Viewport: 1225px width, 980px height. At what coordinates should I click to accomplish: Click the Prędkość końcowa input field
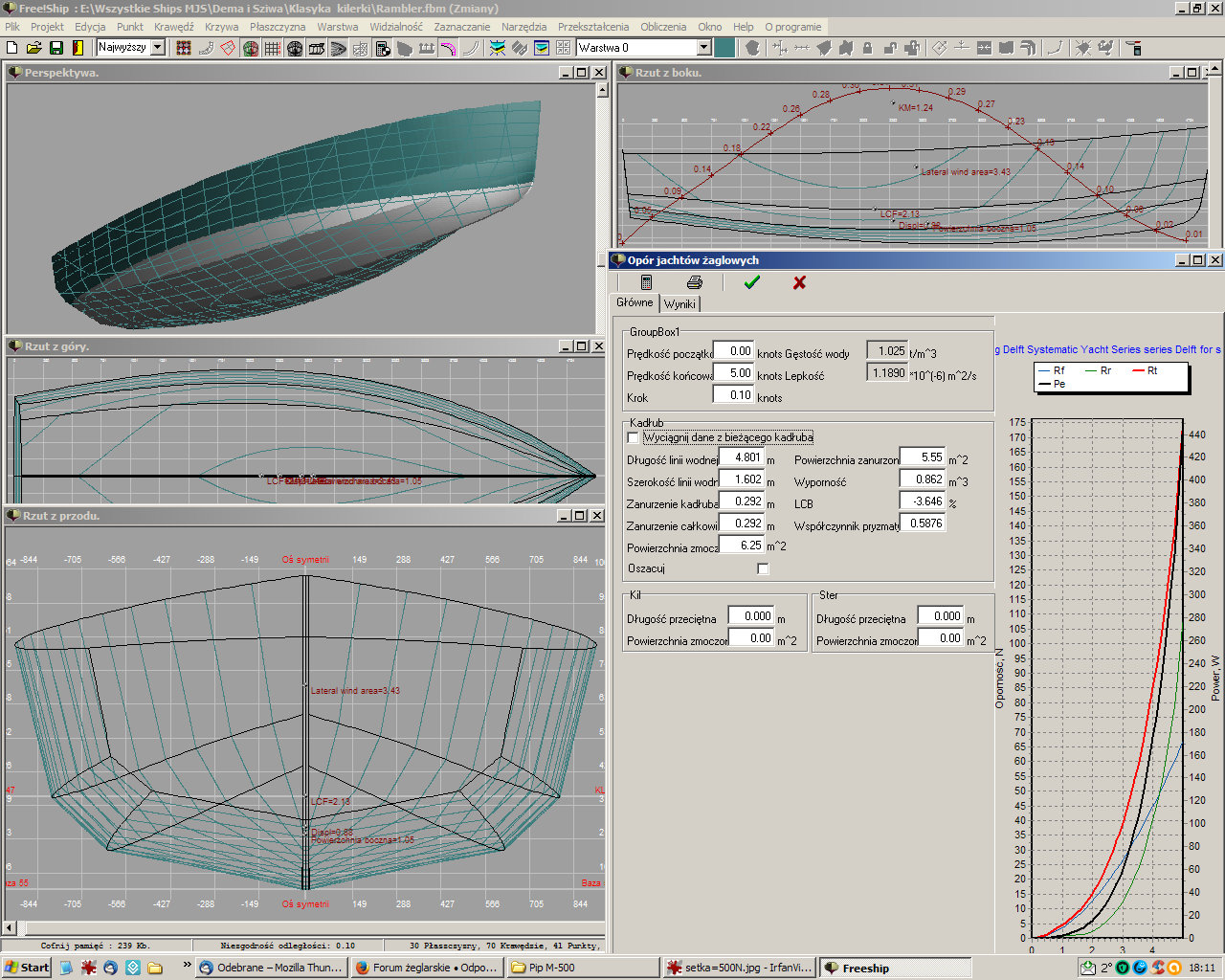[734, 373]
